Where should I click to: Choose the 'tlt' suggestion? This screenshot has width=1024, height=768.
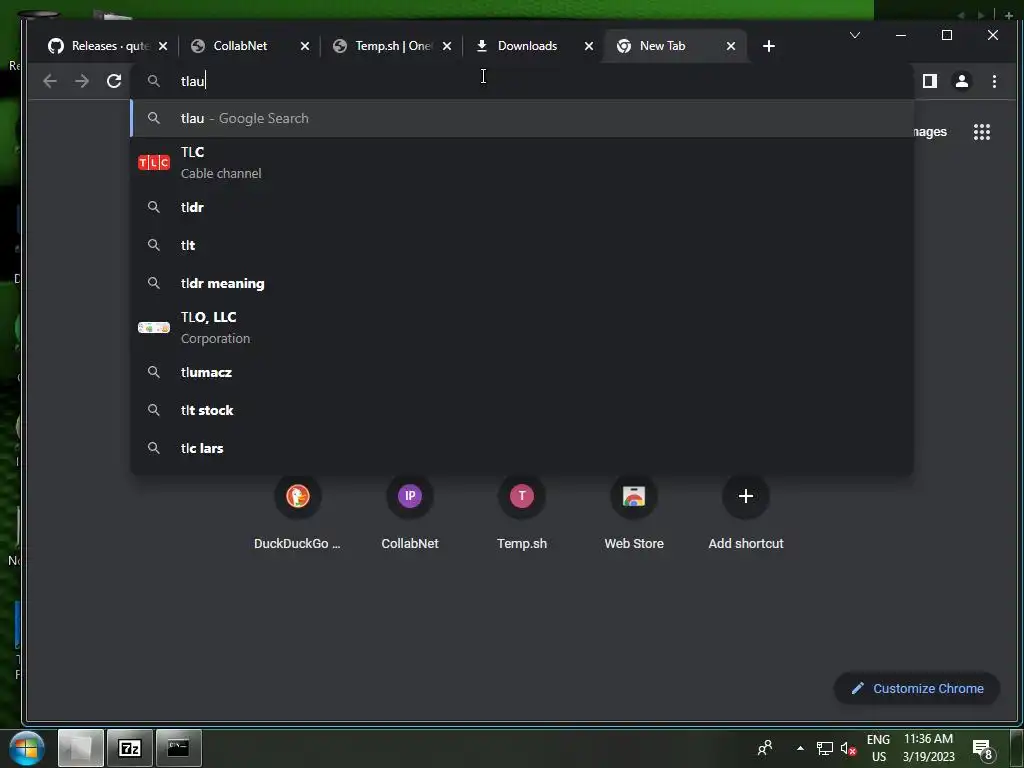tap(522, 245)
